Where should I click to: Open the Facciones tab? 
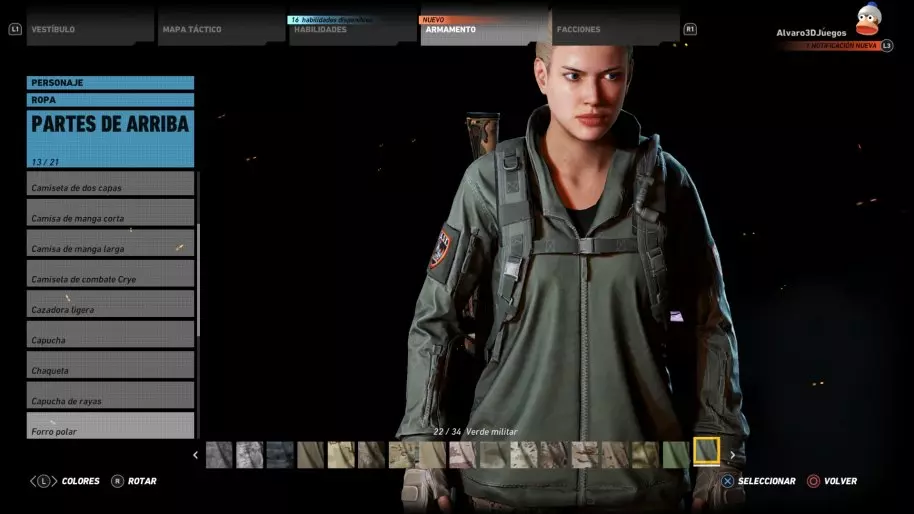[x=616, y=29]
